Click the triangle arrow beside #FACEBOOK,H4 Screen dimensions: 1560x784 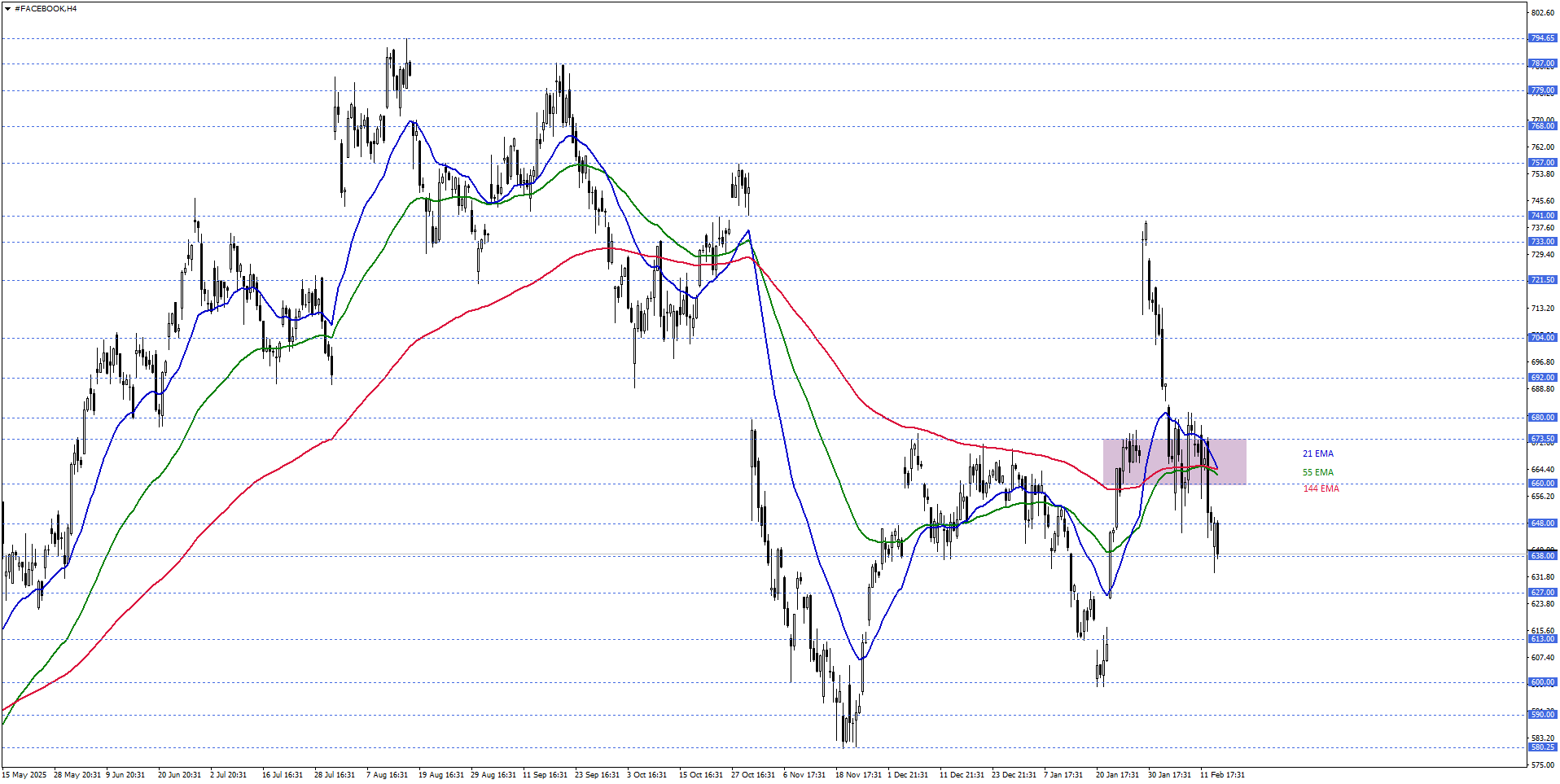[x=8, y=9]
